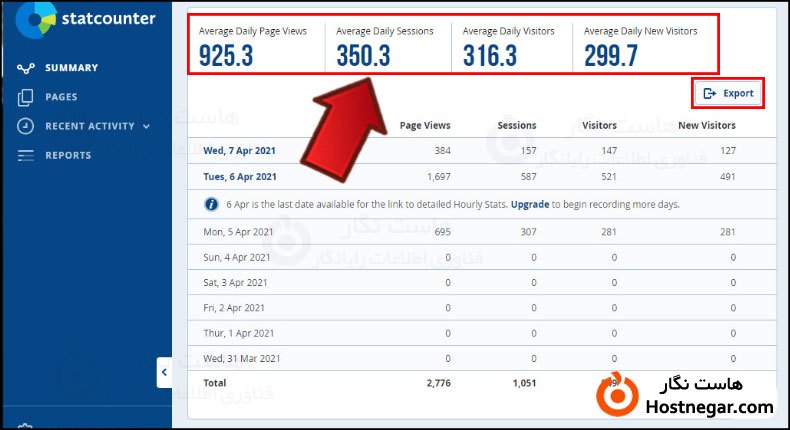This screenshot has height=430, width=790.
Task: Open the Upgrade link in the notice
Action: [530, 204]
